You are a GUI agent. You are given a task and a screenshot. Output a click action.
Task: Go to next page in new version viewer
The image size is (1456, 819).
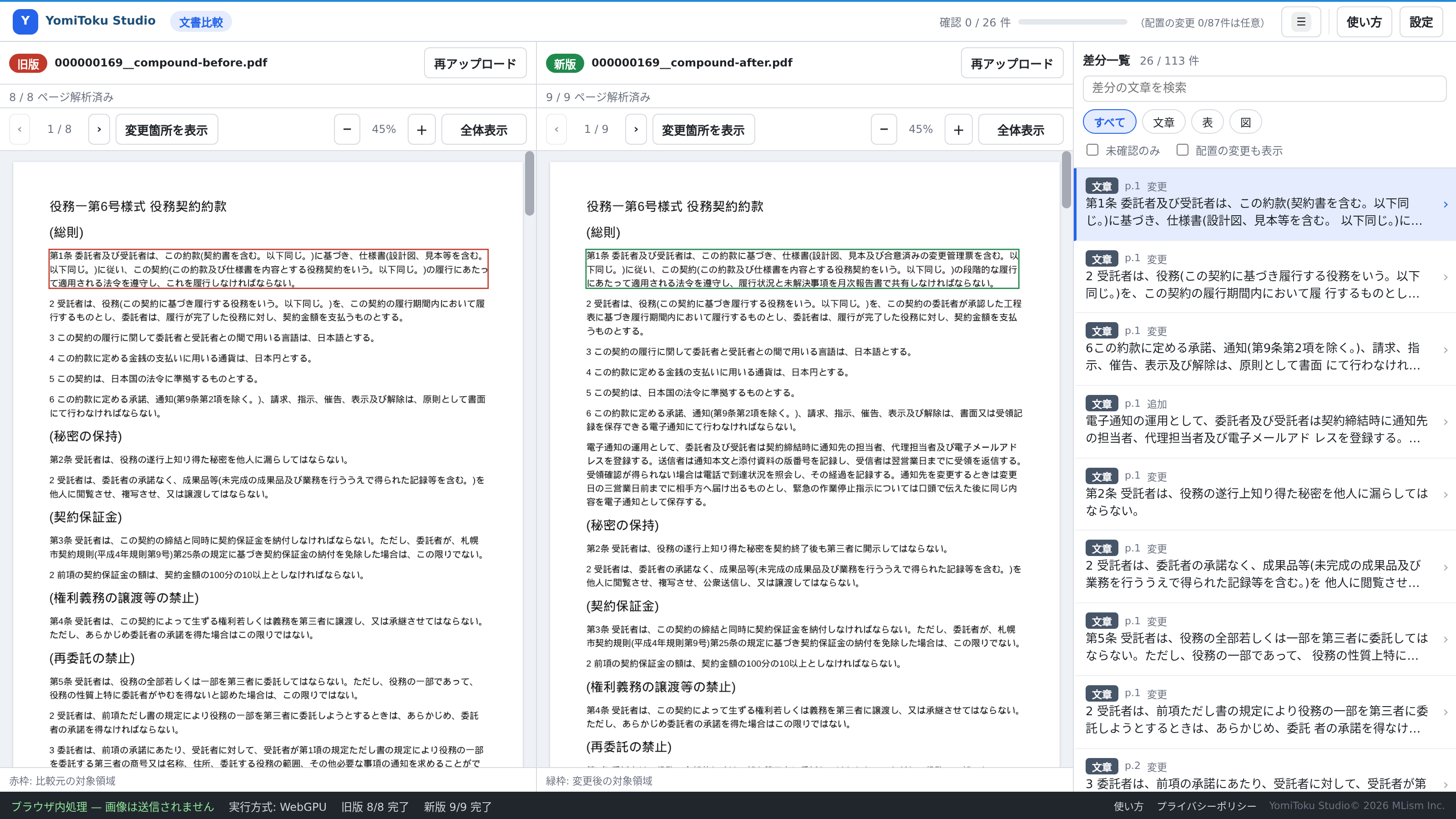click(636, 129)
